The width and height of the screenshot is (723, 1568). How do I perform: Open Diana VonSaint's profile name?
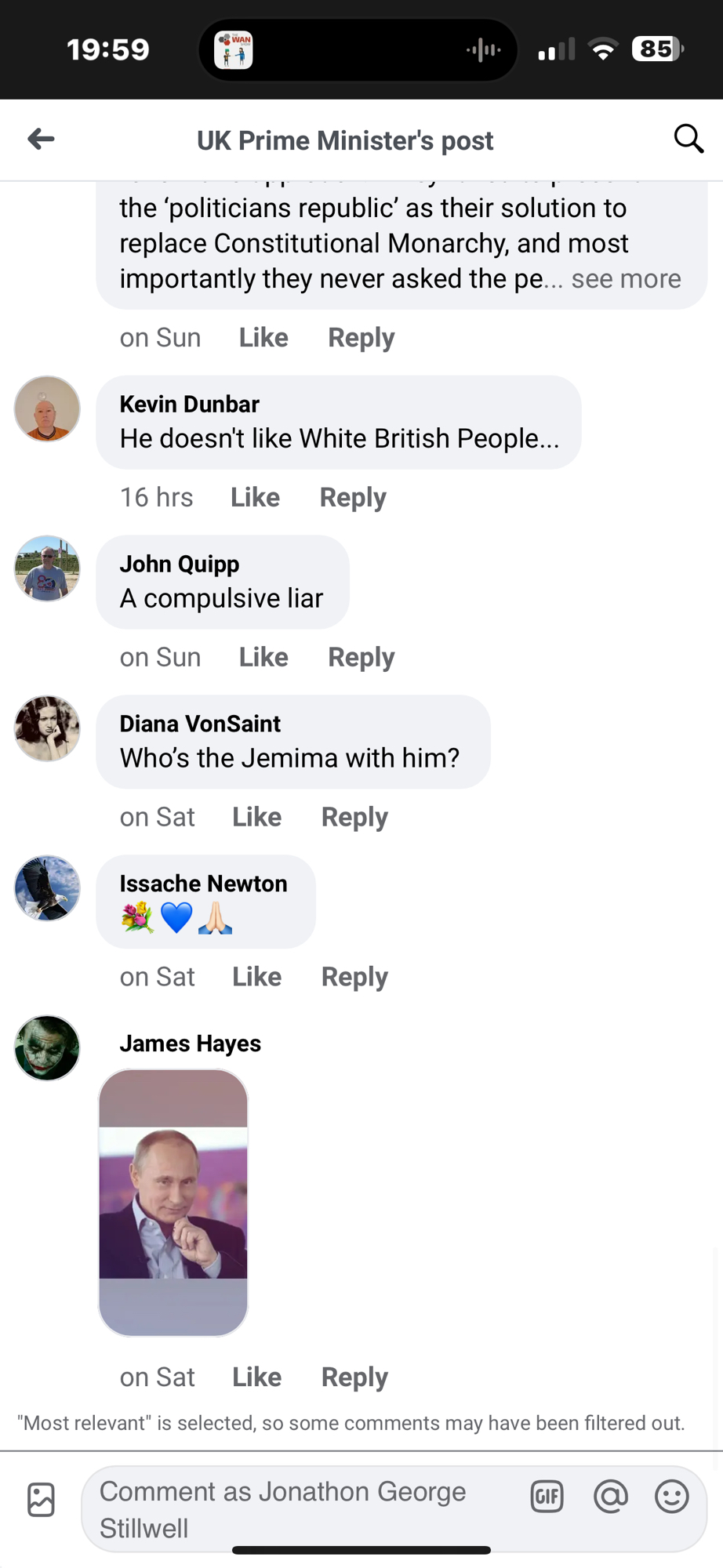[x=200, y=724]
